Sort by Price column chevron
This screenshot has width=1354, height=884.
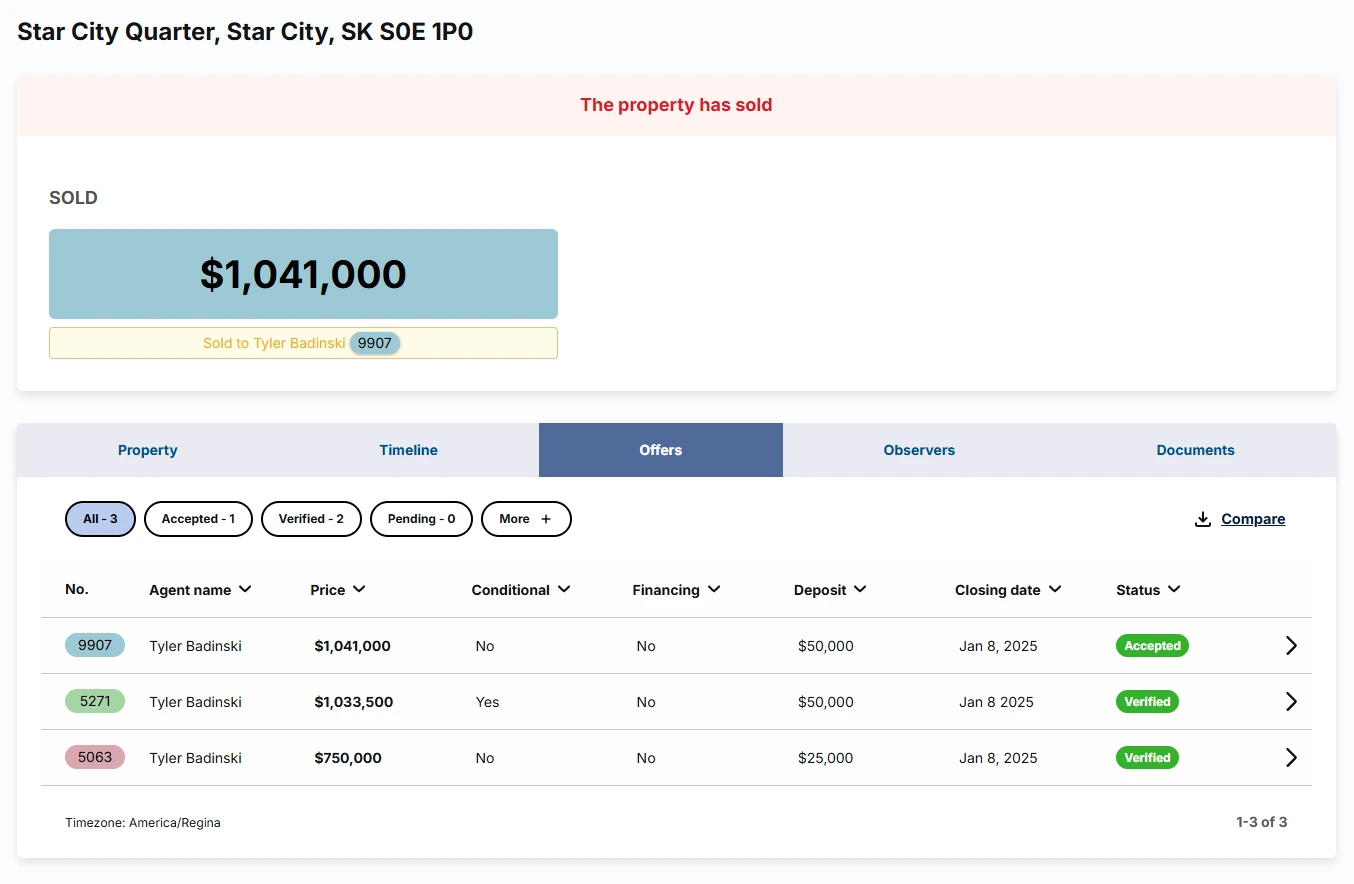point(359,589)
